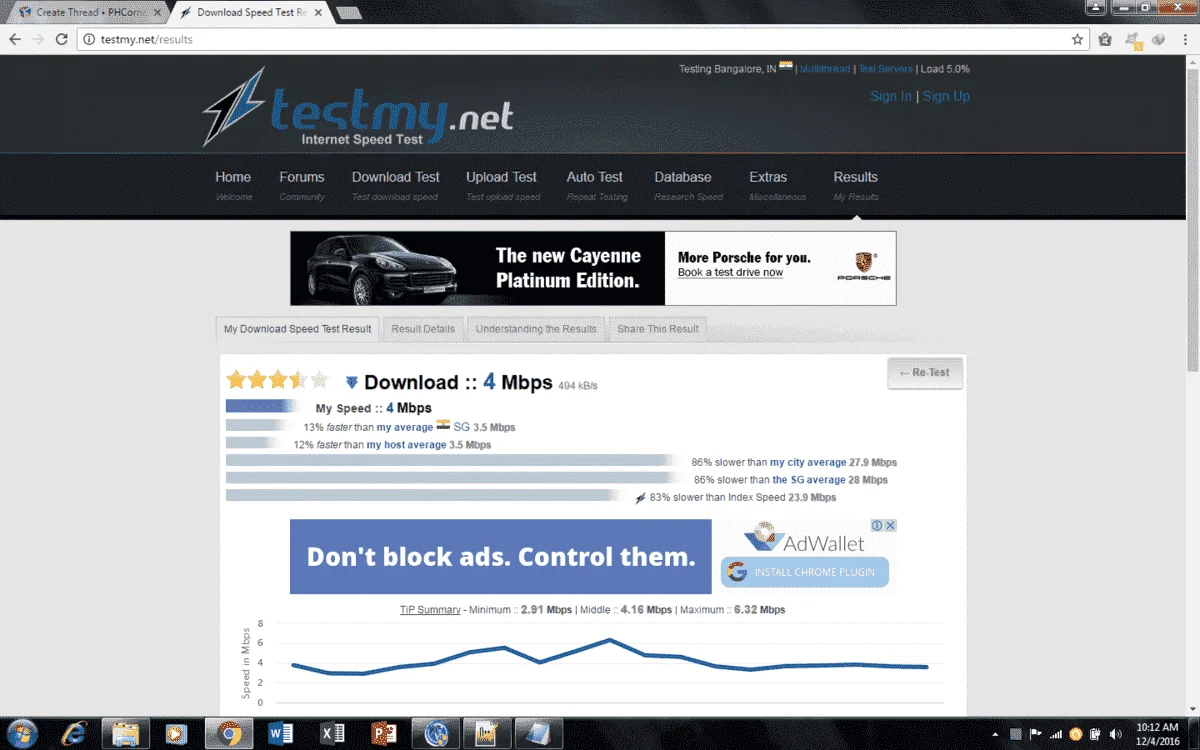The image size is (1200, 750).
Task: Click the Multithread link in the header
Action: pyautogui.click(x=825, y=69)
